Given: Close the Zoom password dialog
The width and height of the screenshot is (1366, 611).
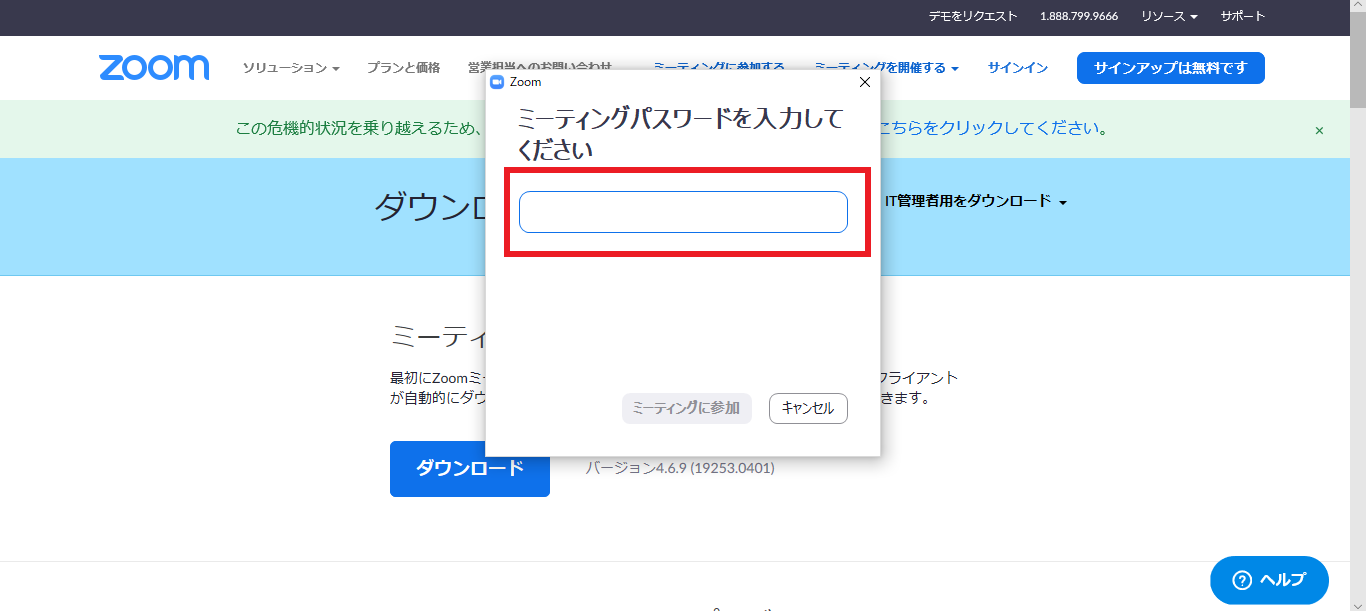Looking at the screenshot, I should [x=865, y=82].
